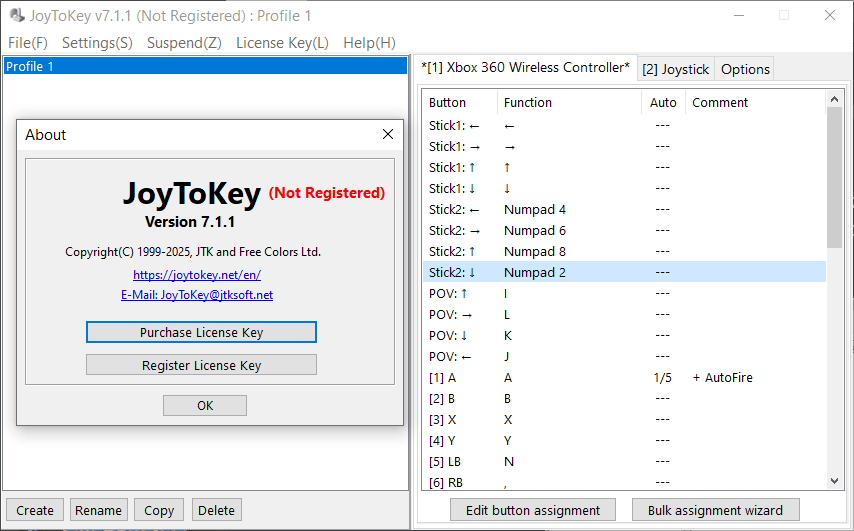Viewport: 854px width, 531px height.
Task: Open the File(F) menu
Action: click(28, 42)
